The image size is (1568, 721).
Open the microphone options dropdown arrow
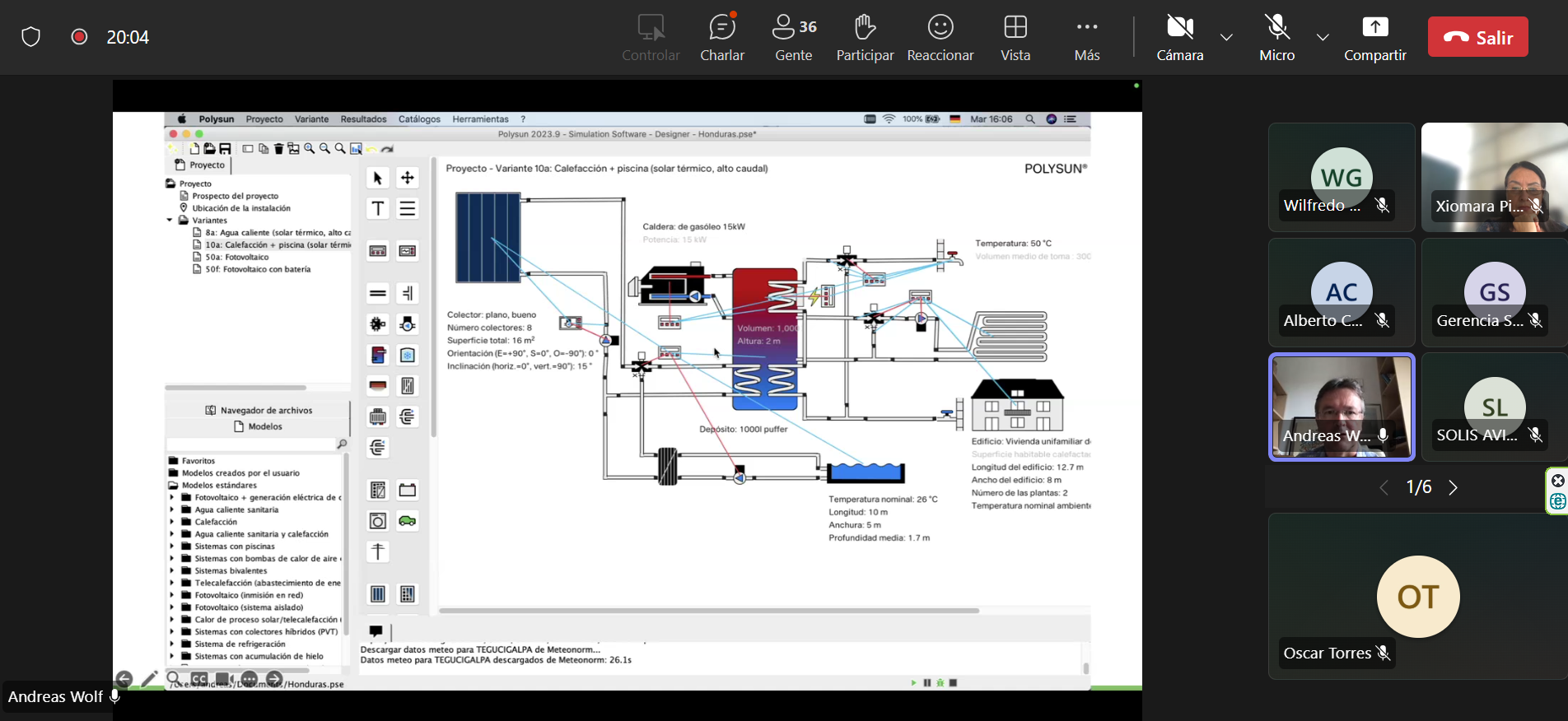pos(1323,37)
